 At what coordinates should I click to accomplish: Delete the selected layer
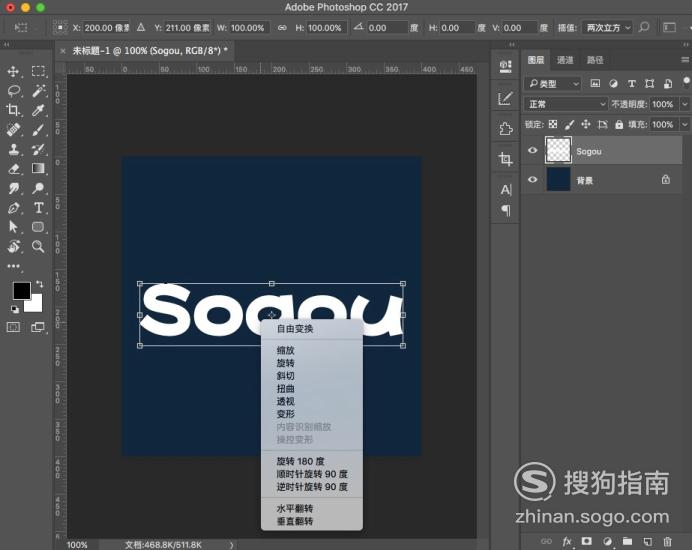(x=667, y=541)
